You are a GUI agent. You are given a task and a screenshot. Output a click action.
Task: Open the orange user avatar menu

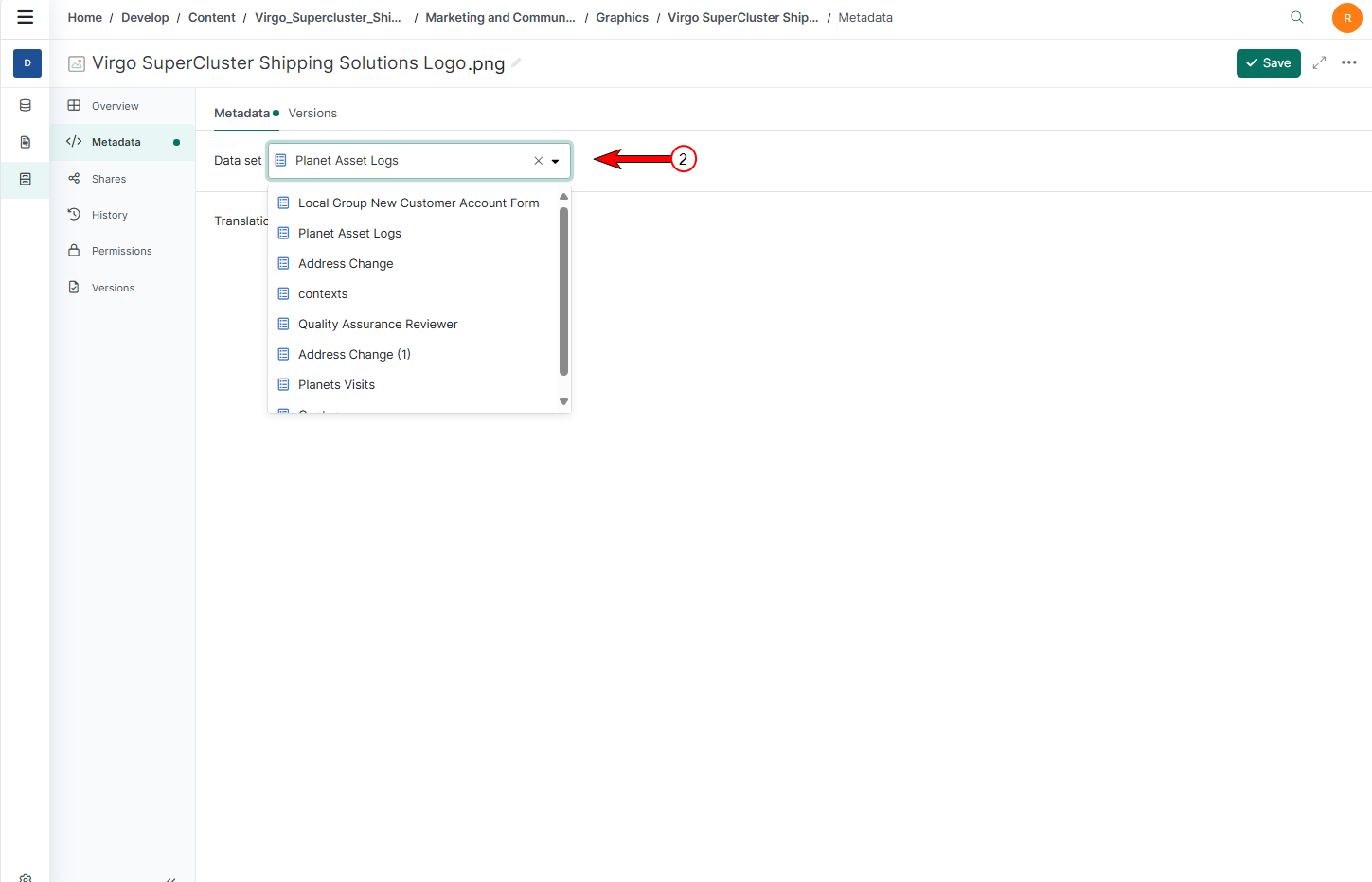1346,18
